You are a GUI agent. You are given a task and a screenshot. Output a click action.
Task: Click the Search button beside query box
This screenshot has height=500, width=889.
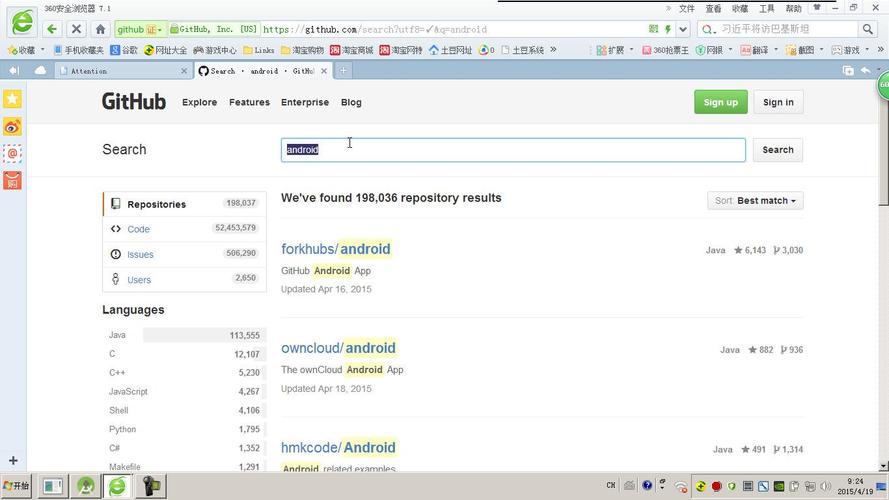coord(778,150)
